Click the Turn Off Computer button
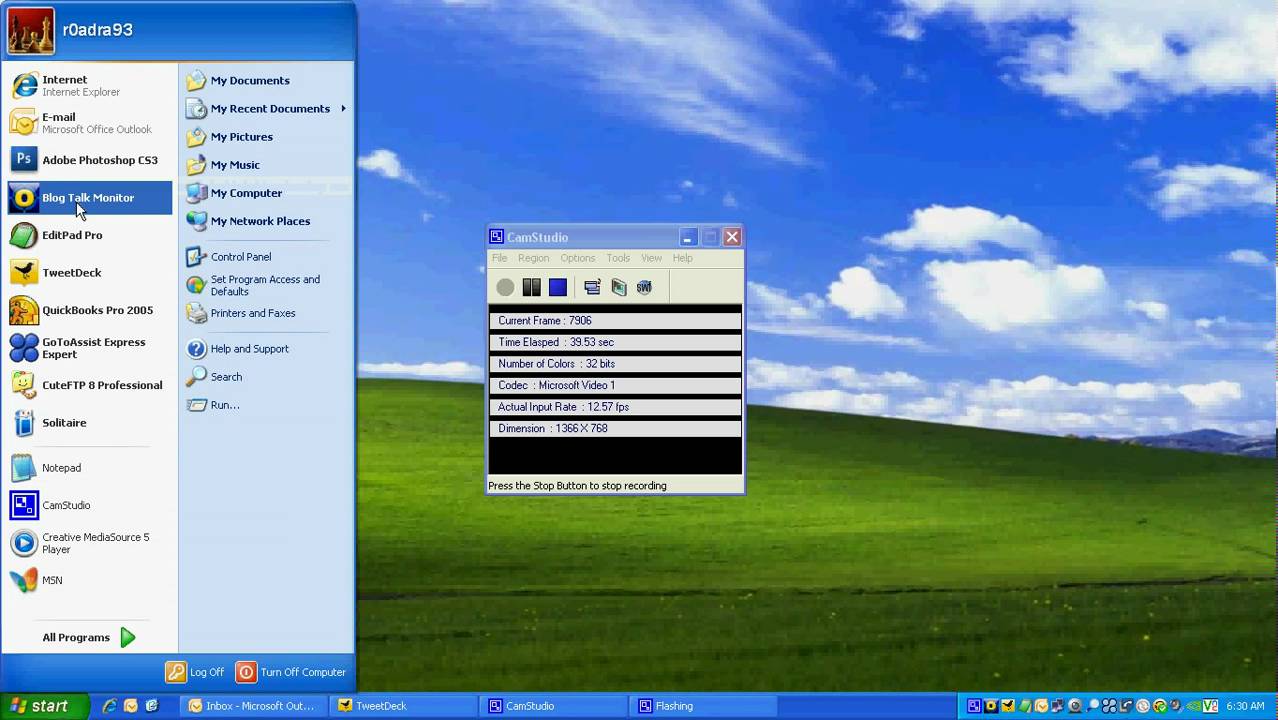1278x720 pixels. click(291, 672)
